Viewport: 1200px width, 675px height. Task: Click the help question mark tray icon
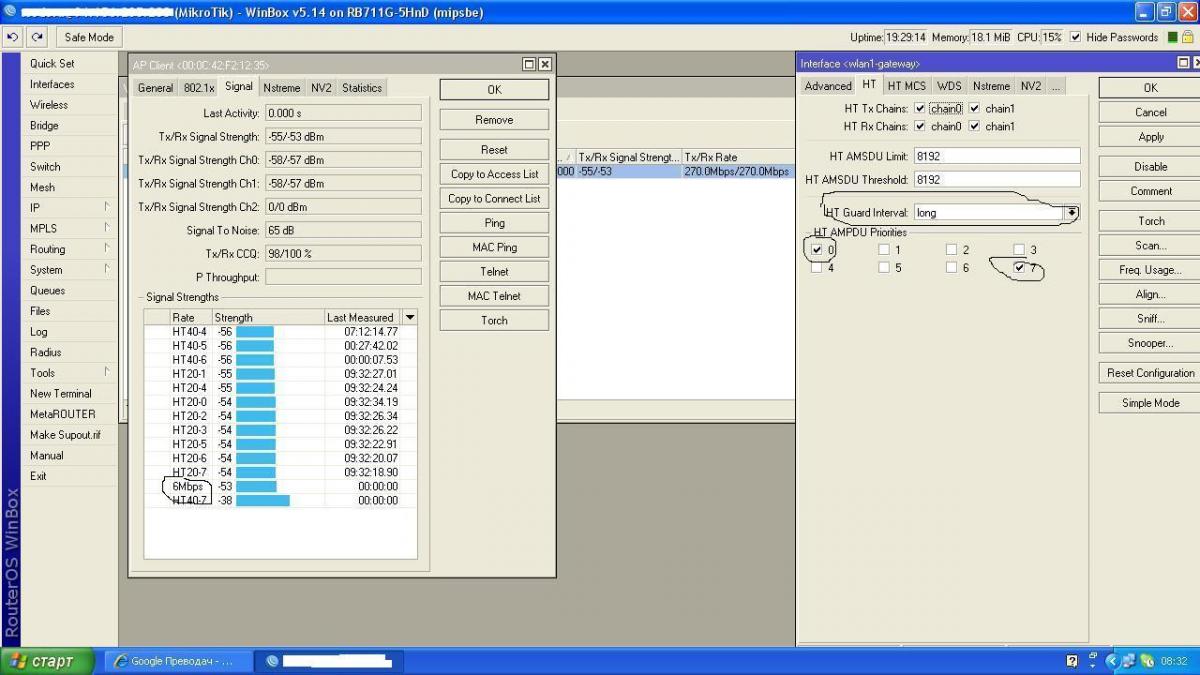1072,661
